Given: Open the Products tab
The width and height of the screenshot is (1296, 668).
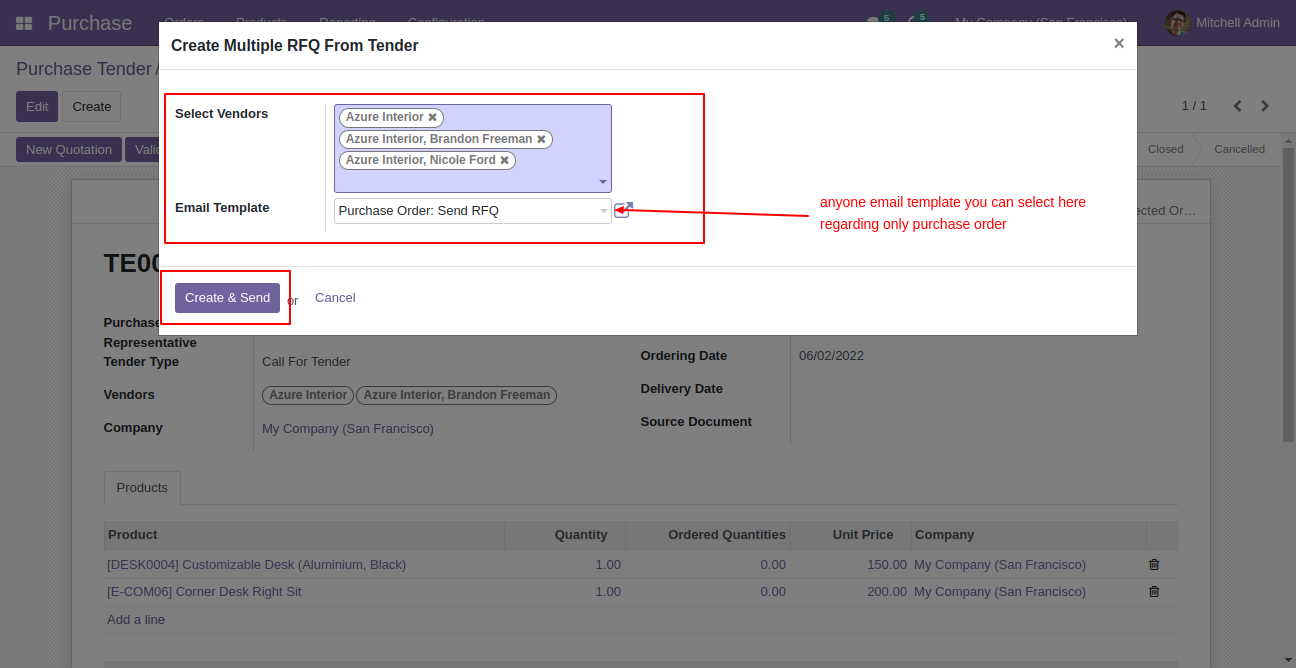Looking at the screenshot, I should point(142,488).
